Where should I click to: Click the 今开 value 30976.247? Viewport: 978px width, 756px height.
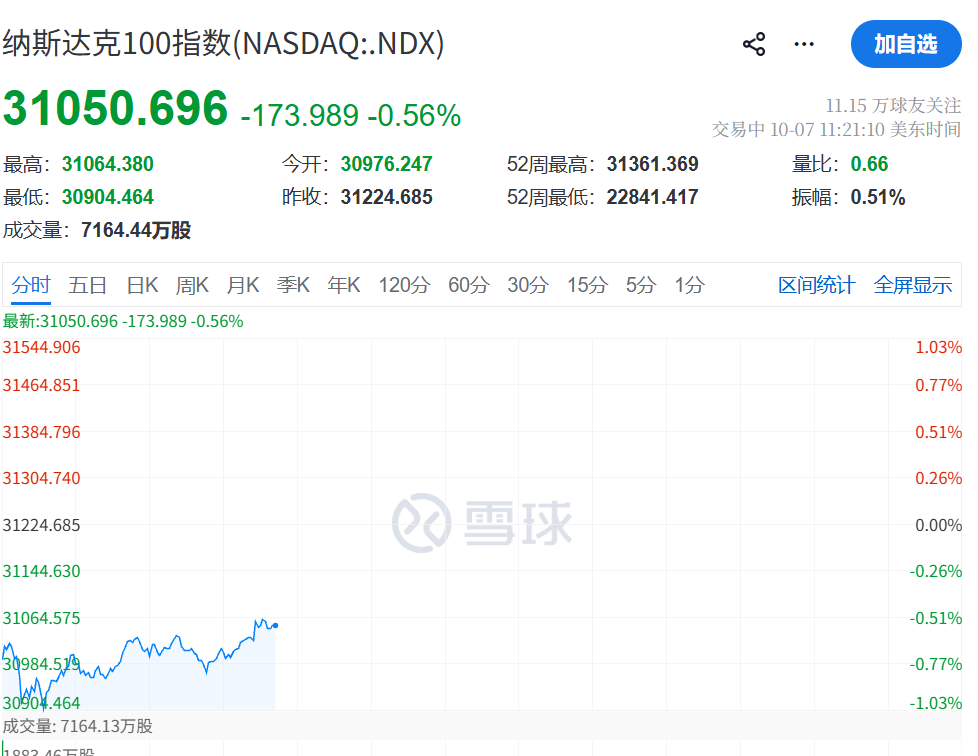click(x=386, y=164)
